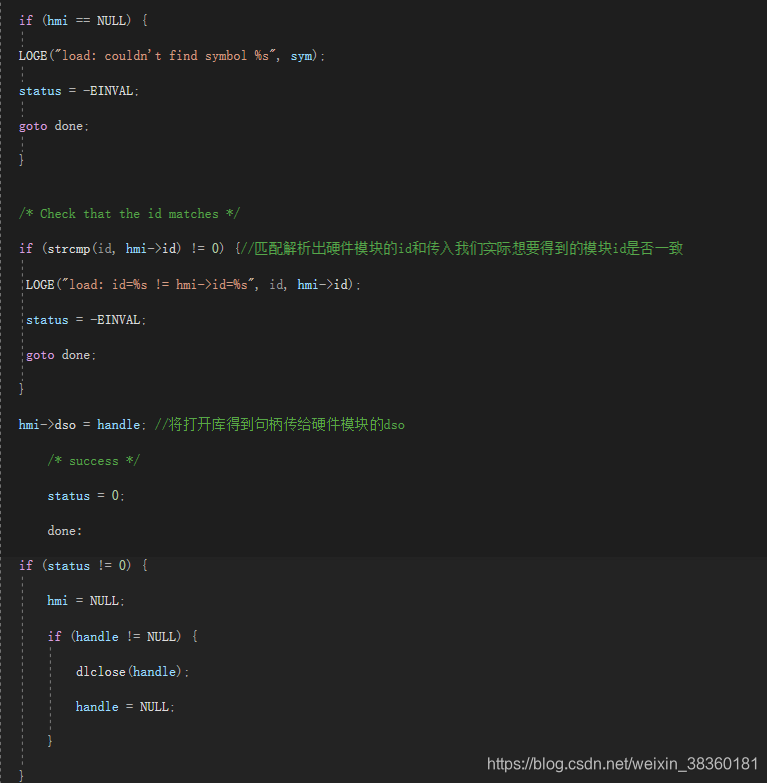767x783 pixels.
Task: Click the Chinese comment ending with 'dso'
Action: [x=280, y=424]
